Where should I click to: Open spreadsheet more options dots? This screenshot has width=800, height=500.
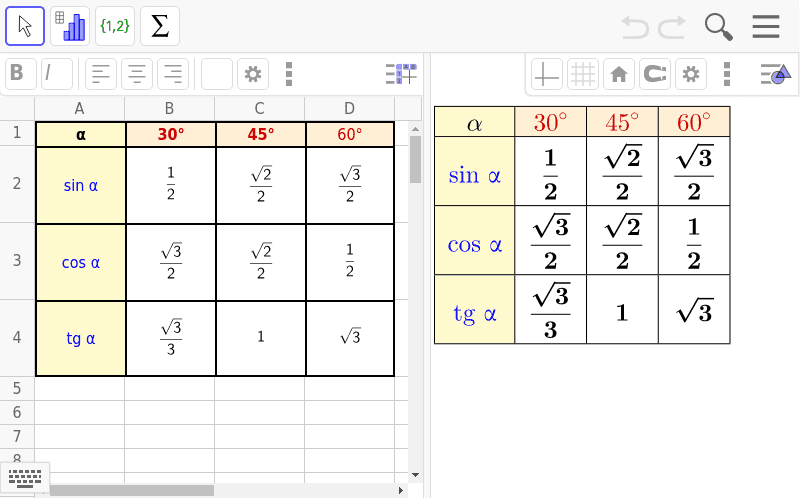point(289,74)
